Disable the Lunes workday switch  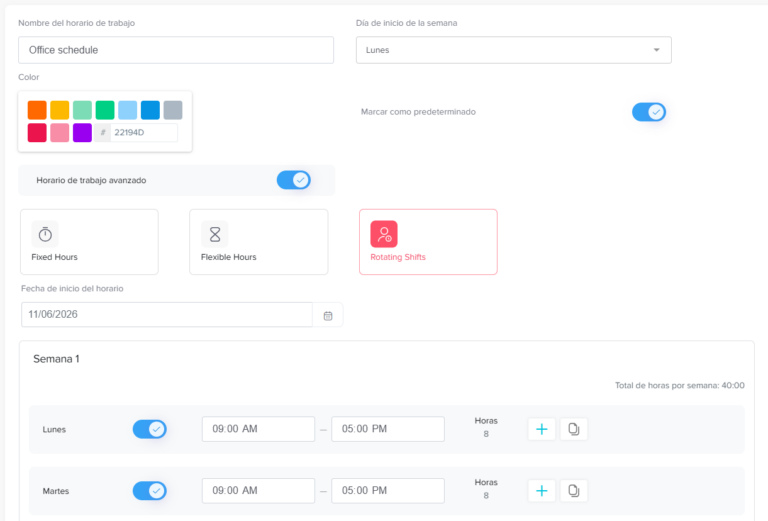149,429
